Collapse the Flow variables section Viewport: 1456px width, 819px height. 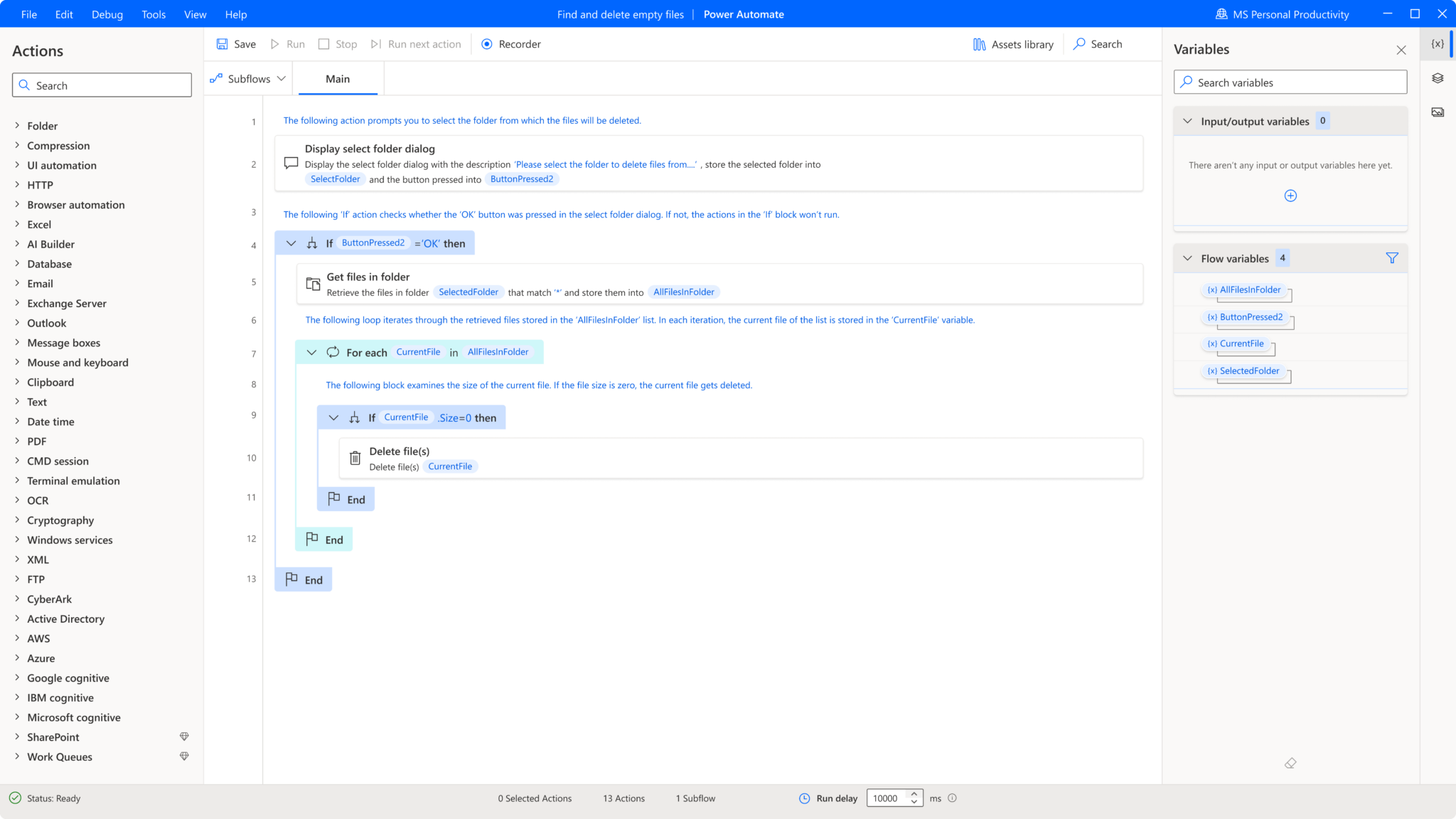pyautogui.click(x=1187, y=258)
